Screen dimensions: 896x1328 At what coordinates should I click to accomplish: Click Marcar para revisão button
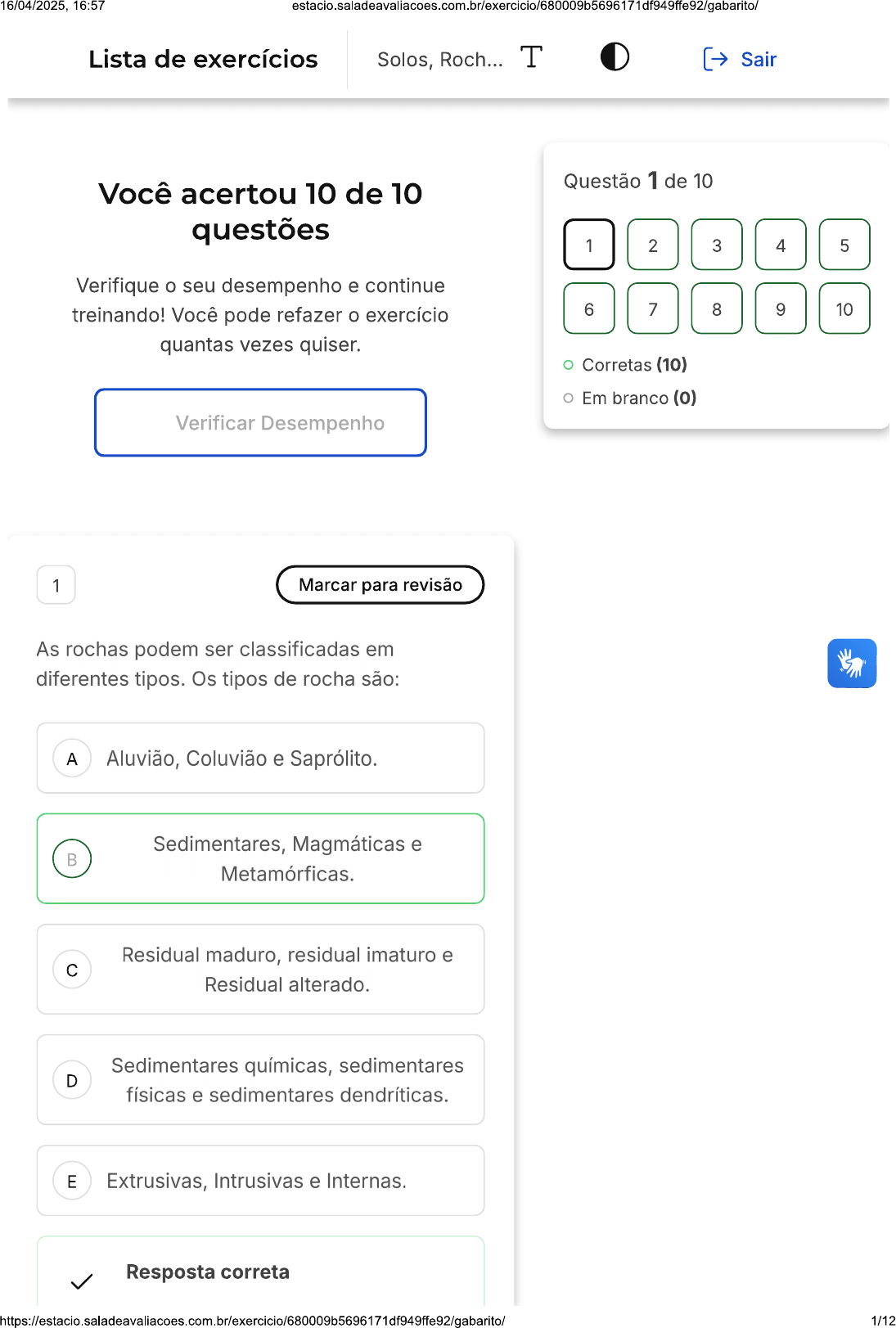coord(380,585)
